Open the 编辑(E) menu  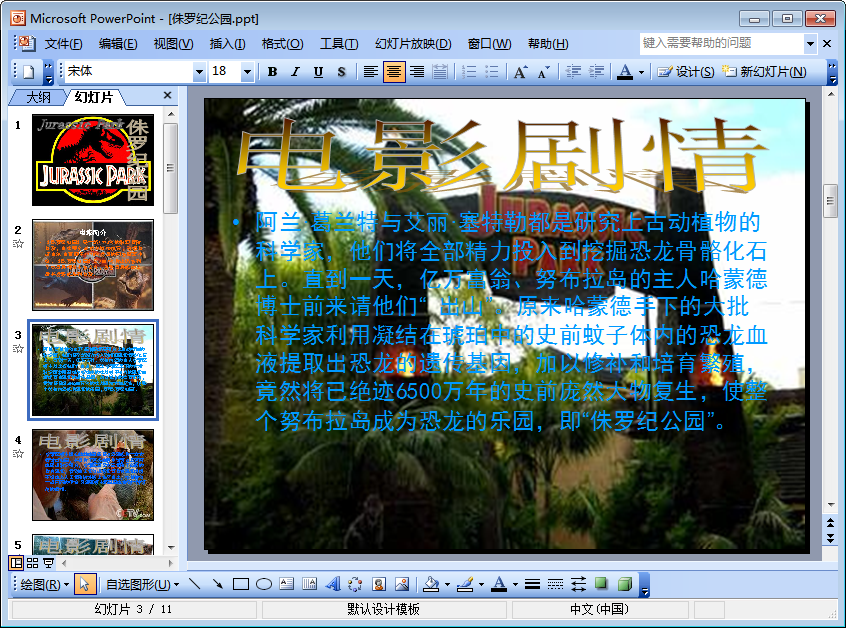pyautogui.click(x=118, y=44)
